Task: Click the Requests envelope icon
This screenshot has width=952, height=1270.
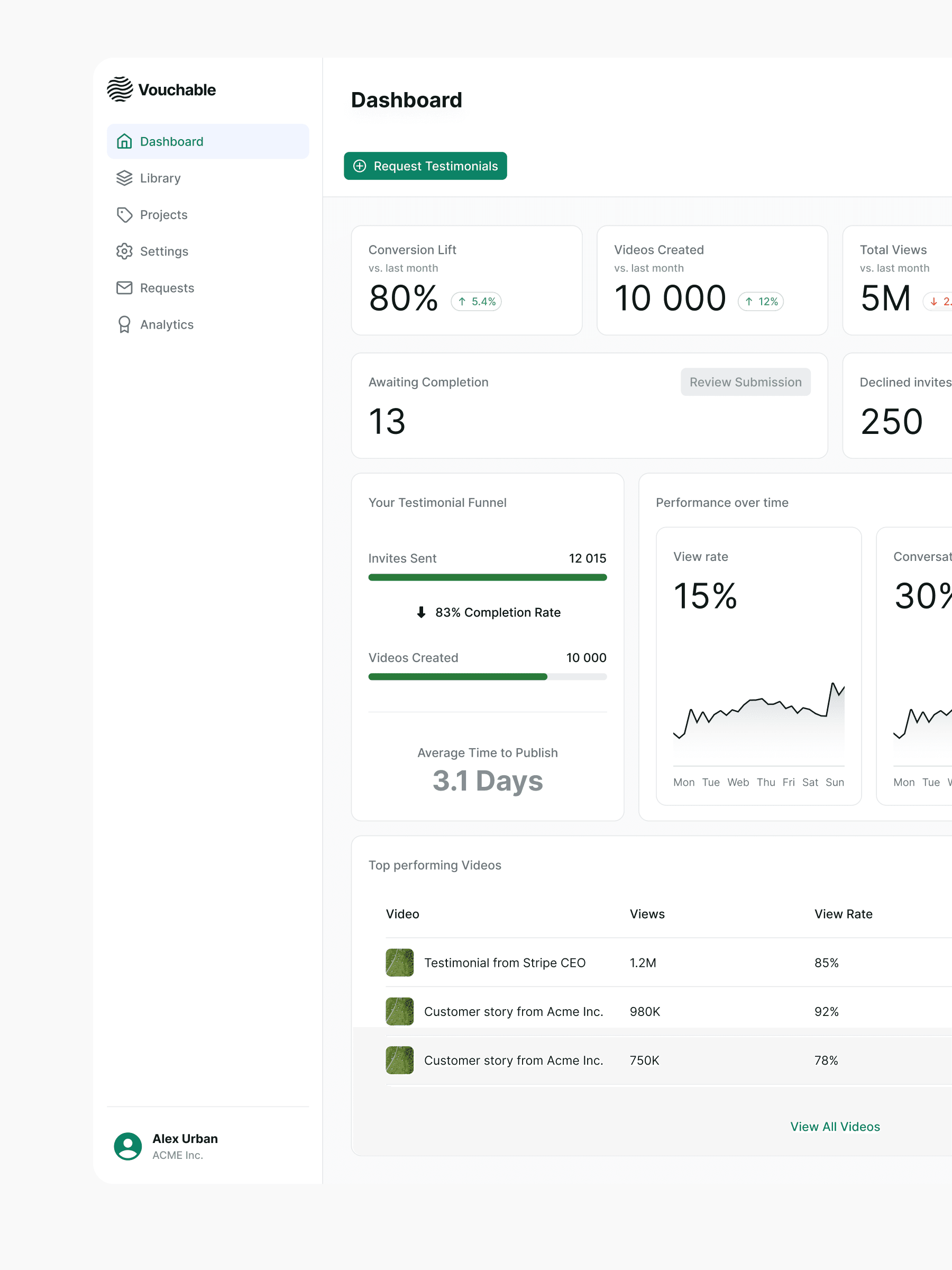Action: point(124,288)
